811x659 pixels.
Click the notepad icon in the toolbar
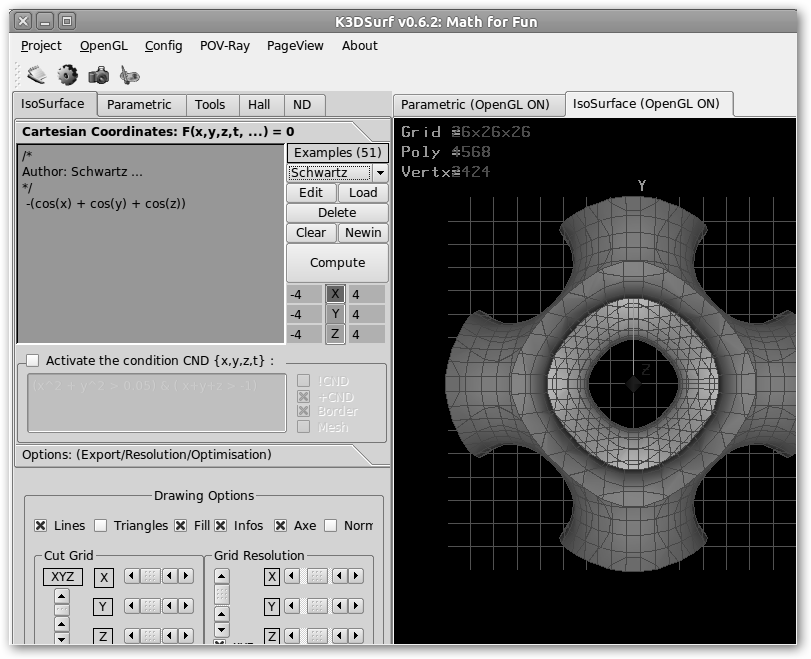pyautogui.click(x=37, y=74)
